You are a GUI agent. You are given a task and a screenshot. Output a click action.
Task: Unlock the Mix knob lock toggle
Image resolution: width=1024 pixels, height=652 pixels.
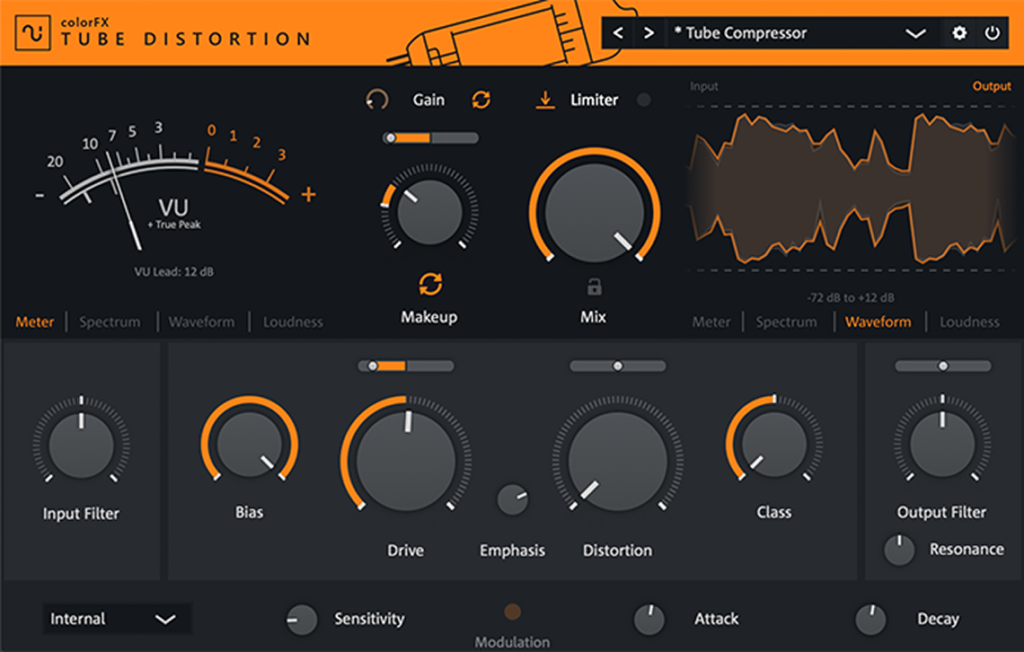click(x=593, y=287)
